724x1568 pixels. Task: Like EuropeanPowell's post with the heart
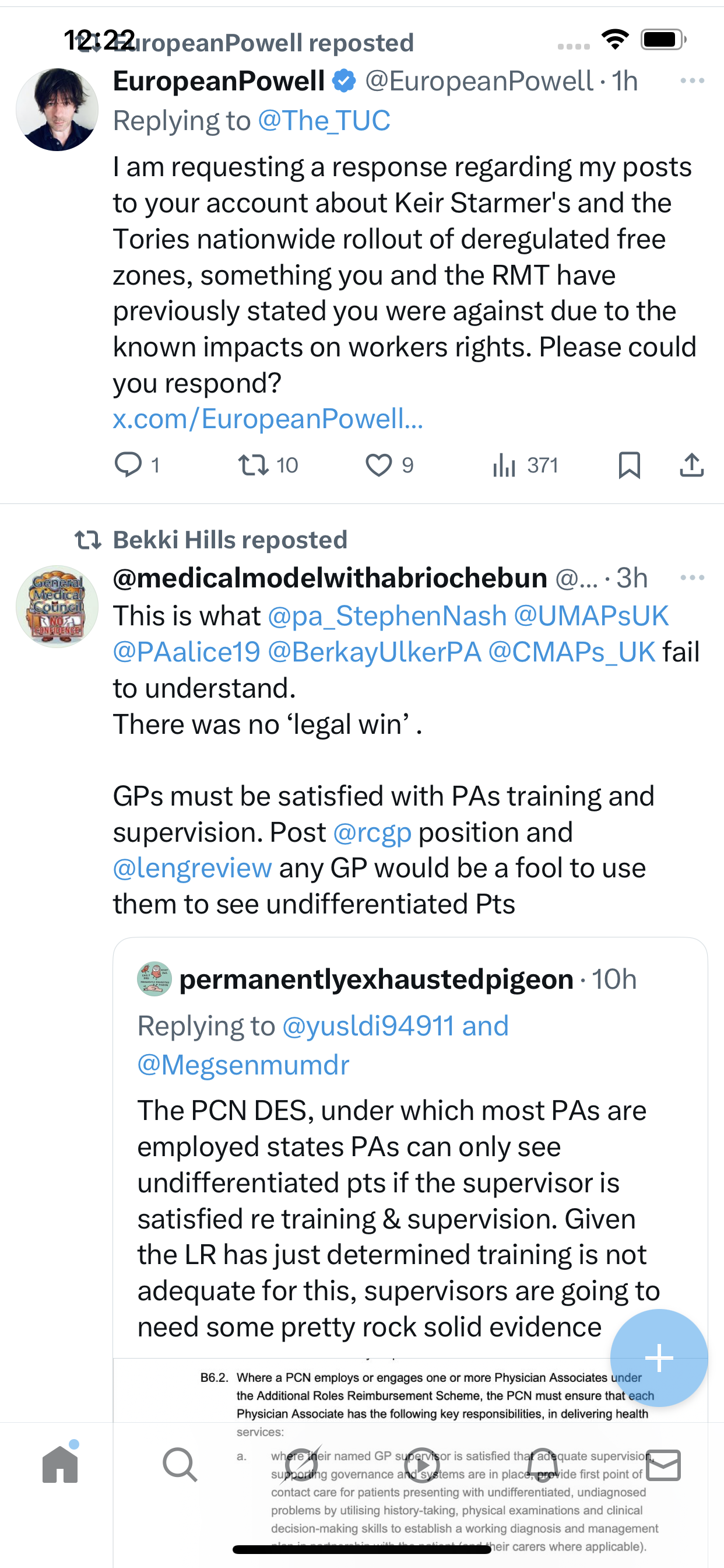coord(378,466)
